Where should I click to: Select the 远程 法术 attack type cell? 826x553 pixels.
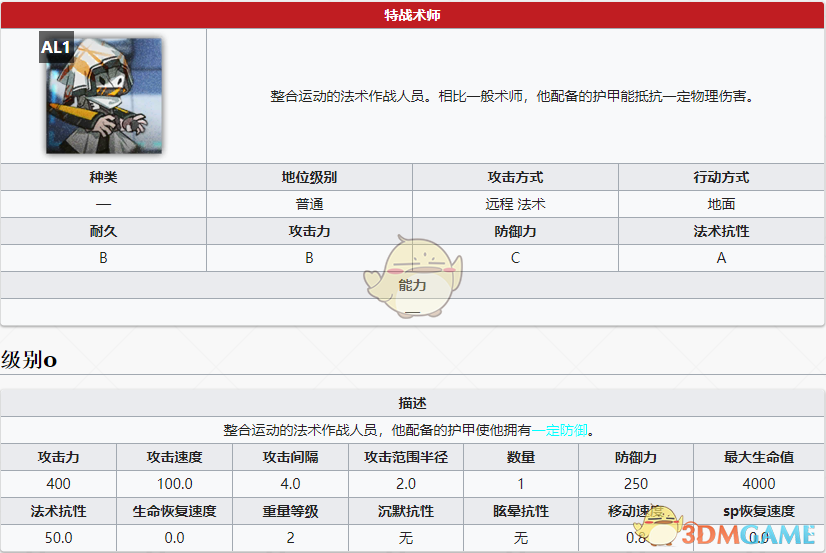pyautogui.click(x=515, y=204)
